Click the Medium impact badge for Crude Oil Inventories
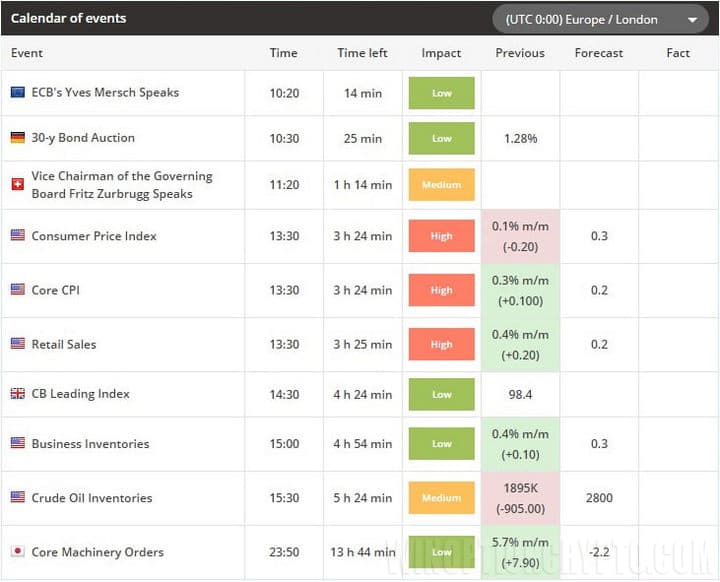 441,498
